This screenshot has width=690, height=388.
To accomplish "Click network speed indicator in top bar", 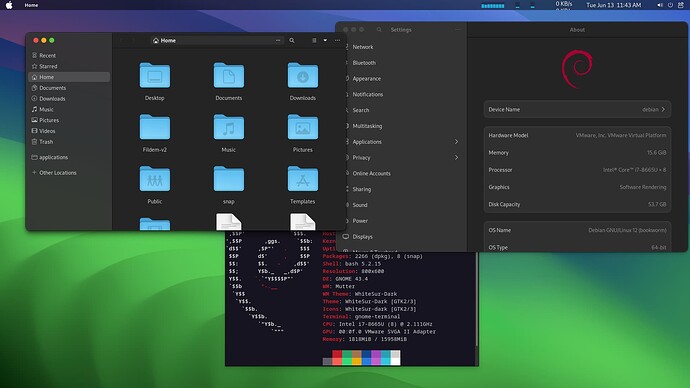I will click(x=563, y=5).
